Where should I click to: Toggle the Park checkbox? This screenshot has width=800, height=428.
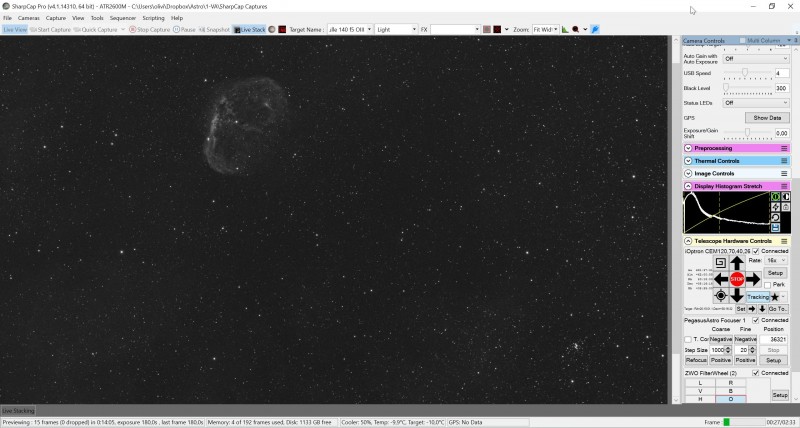click(767, 285)
